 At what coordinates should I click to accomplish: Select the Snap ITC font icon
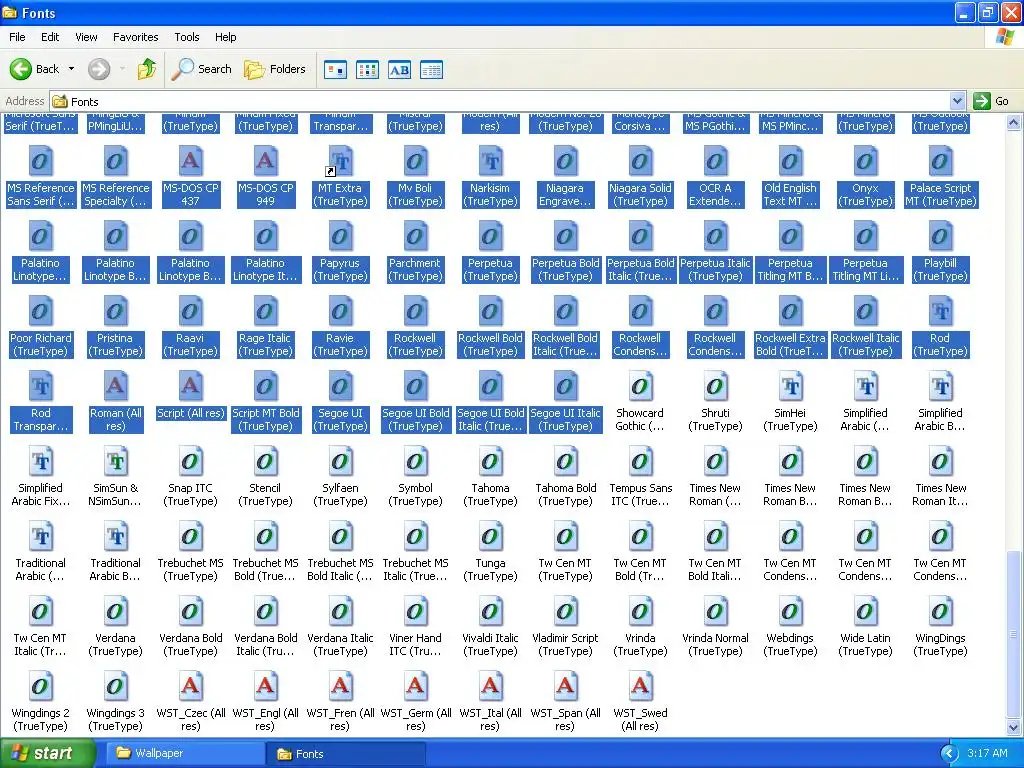pos(190,462)
